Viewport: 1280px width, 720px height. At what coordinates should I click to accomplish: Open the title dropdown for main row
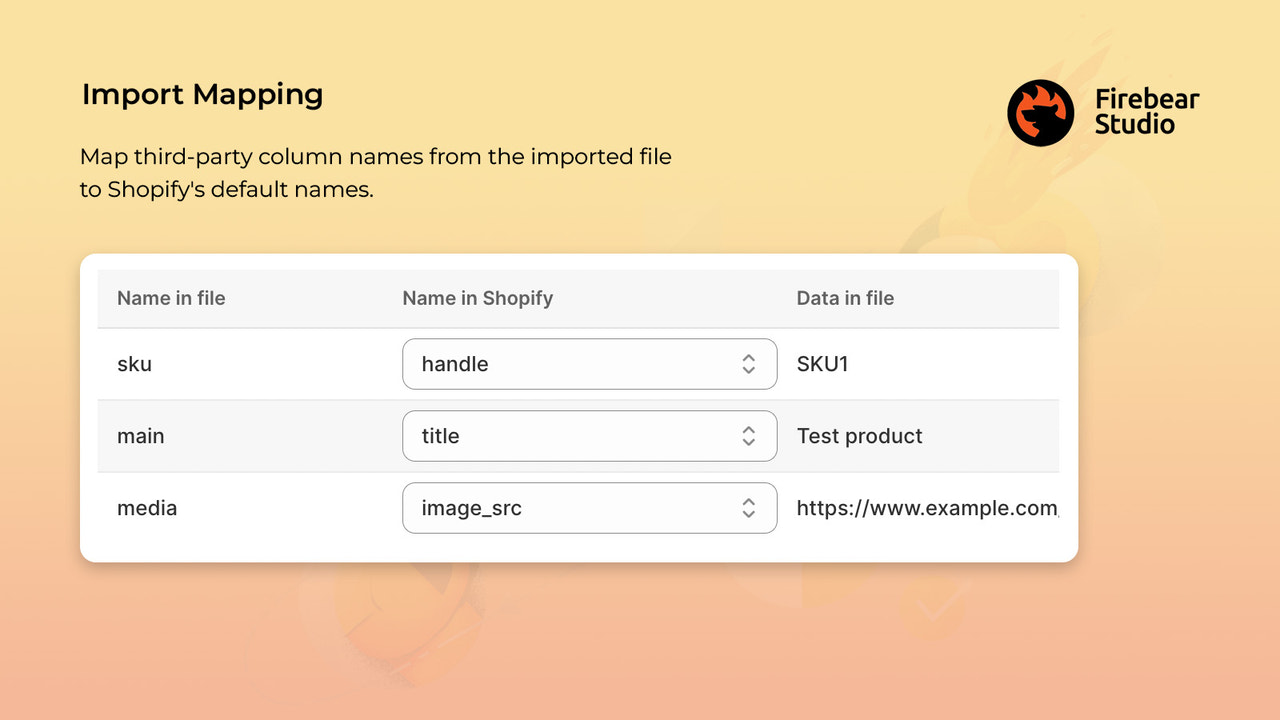coord(589,436)
